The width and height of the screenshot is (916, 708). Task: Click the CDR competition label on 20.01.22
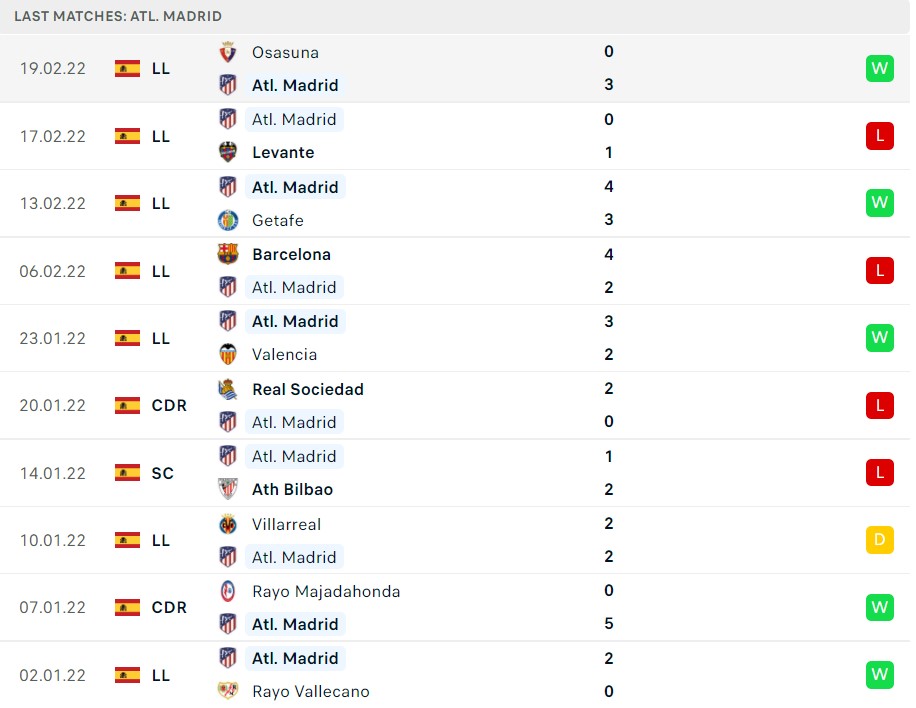(169, 405)
